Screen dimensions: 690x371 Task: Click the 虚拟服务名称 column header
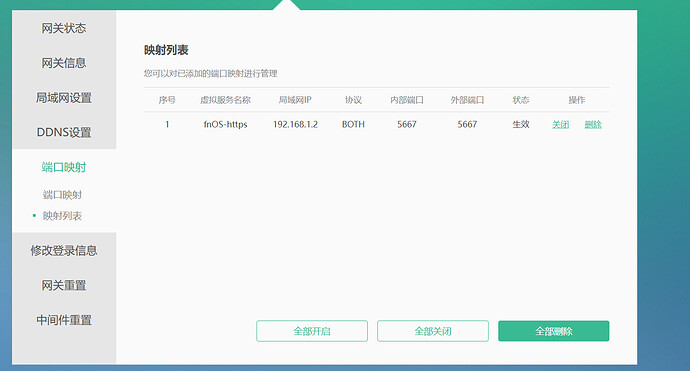coord(225,100)
